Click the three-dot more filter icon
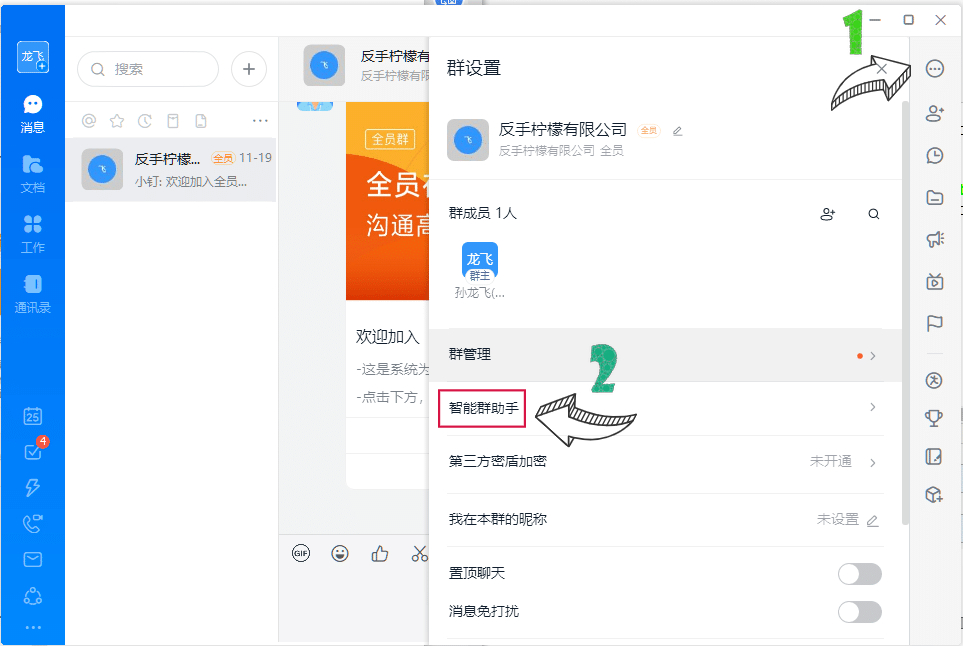This screenshot has height=646, width=963. [x=260, y=121]
